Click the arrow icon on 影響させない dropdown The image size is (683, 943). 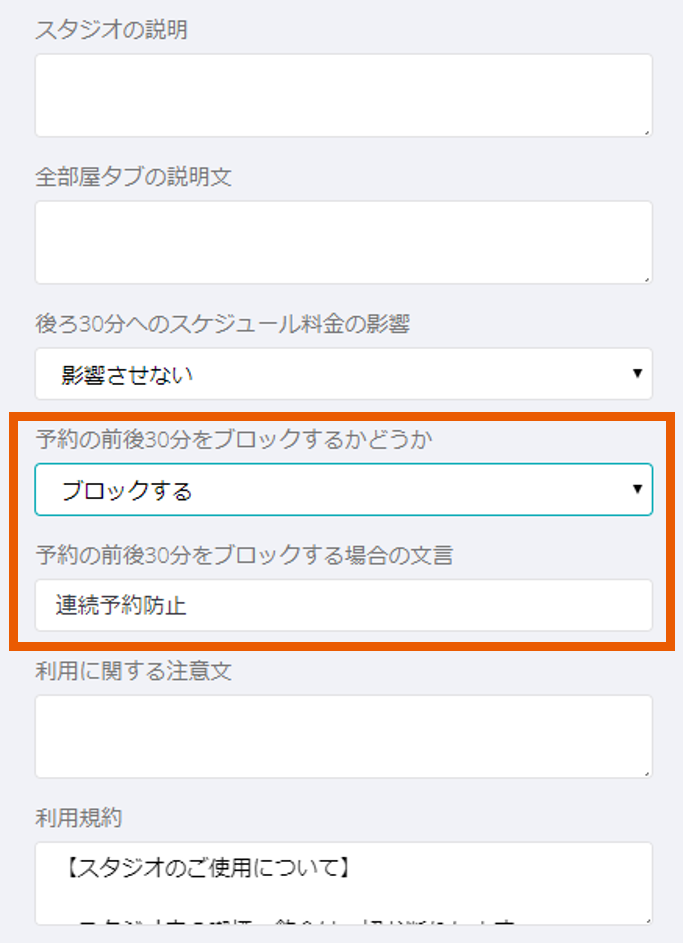[x=637, y=374]
